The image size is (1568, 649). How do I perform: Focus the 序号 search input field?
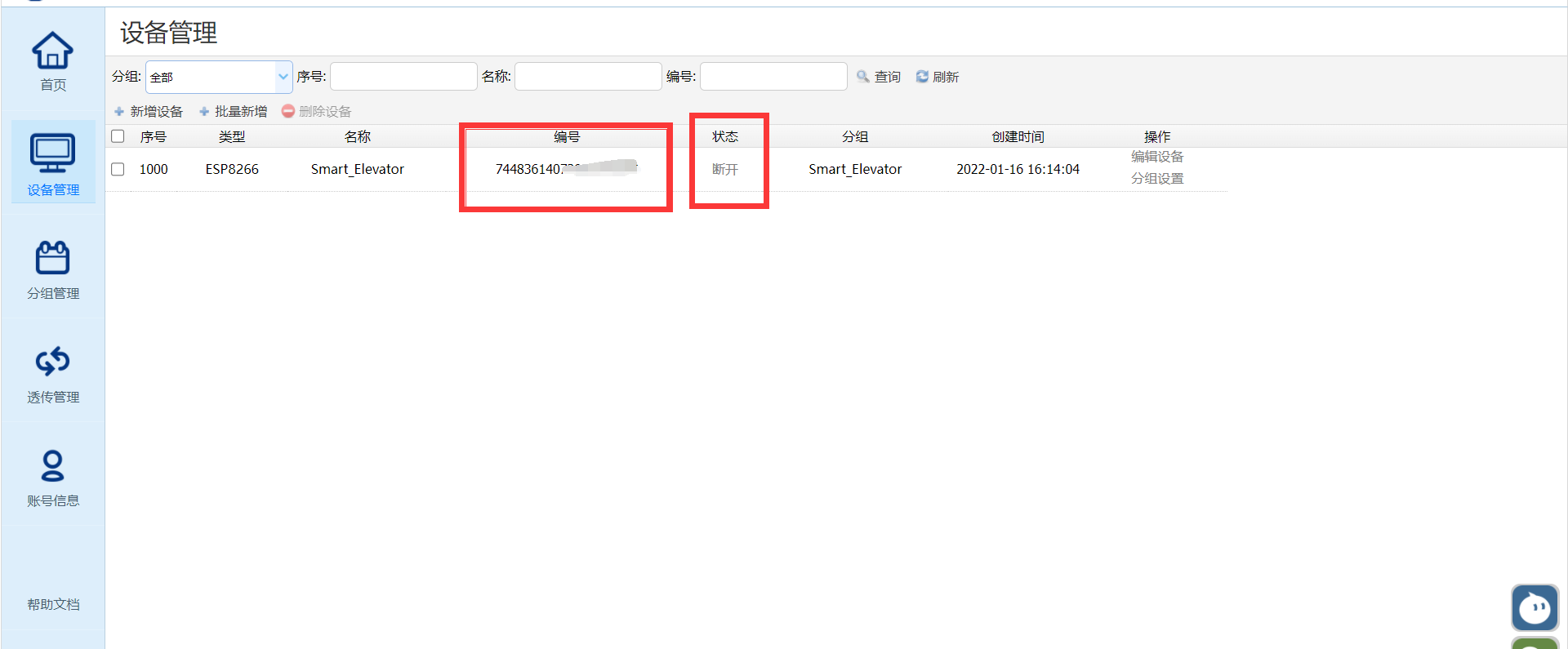click(403, 77)
